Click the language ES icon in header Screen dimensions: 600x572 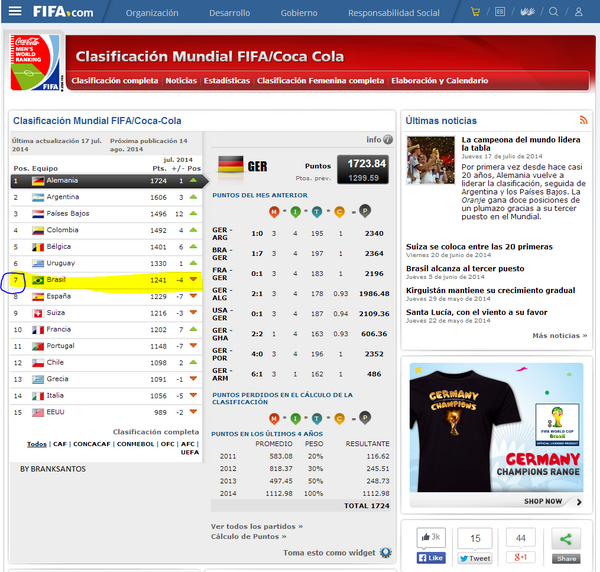tap(500, 12)
